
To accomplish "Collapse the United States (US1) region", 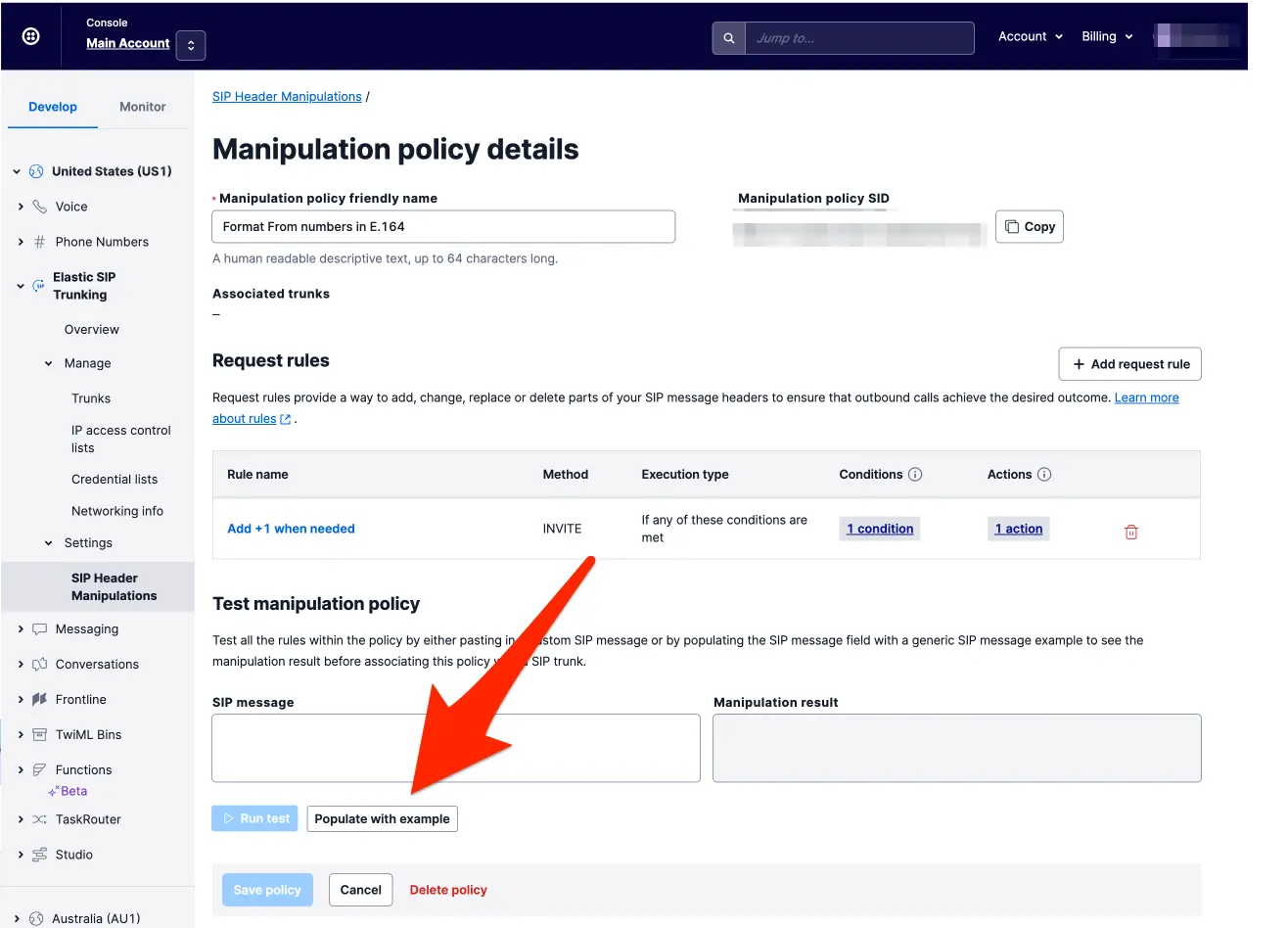I will (17, 171).
